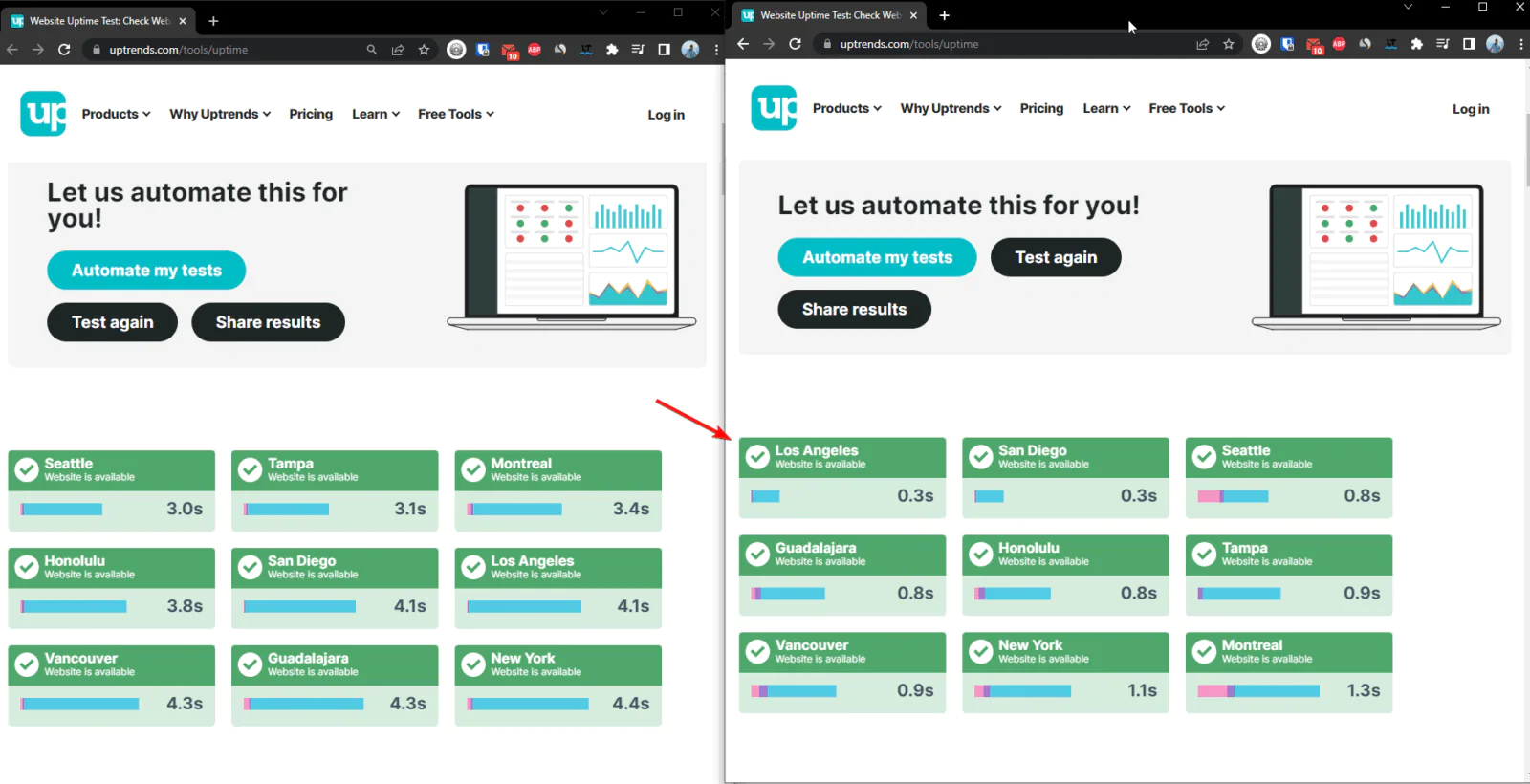
Task: Click the right window address bar URL
Action: point(909,44)
